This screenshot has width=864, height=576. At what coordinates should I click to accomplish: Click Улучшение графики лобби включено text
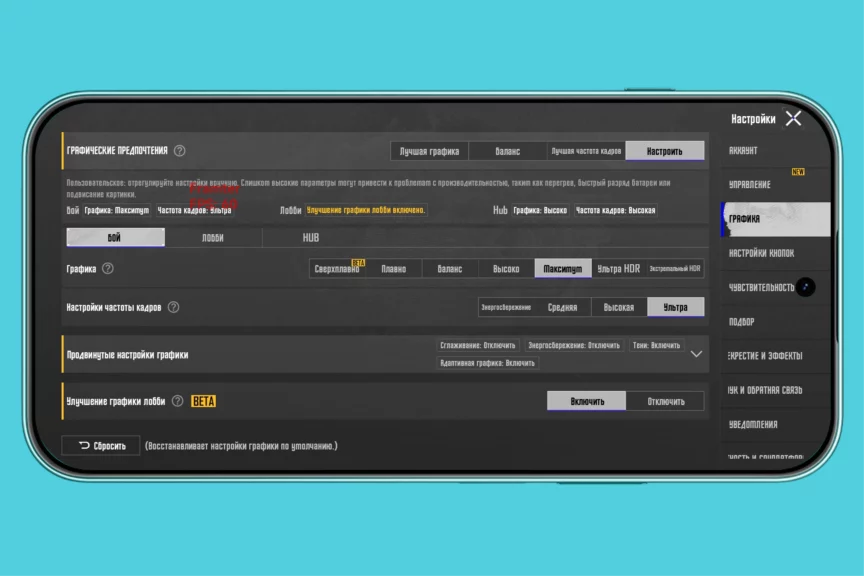tap(366, 210)
